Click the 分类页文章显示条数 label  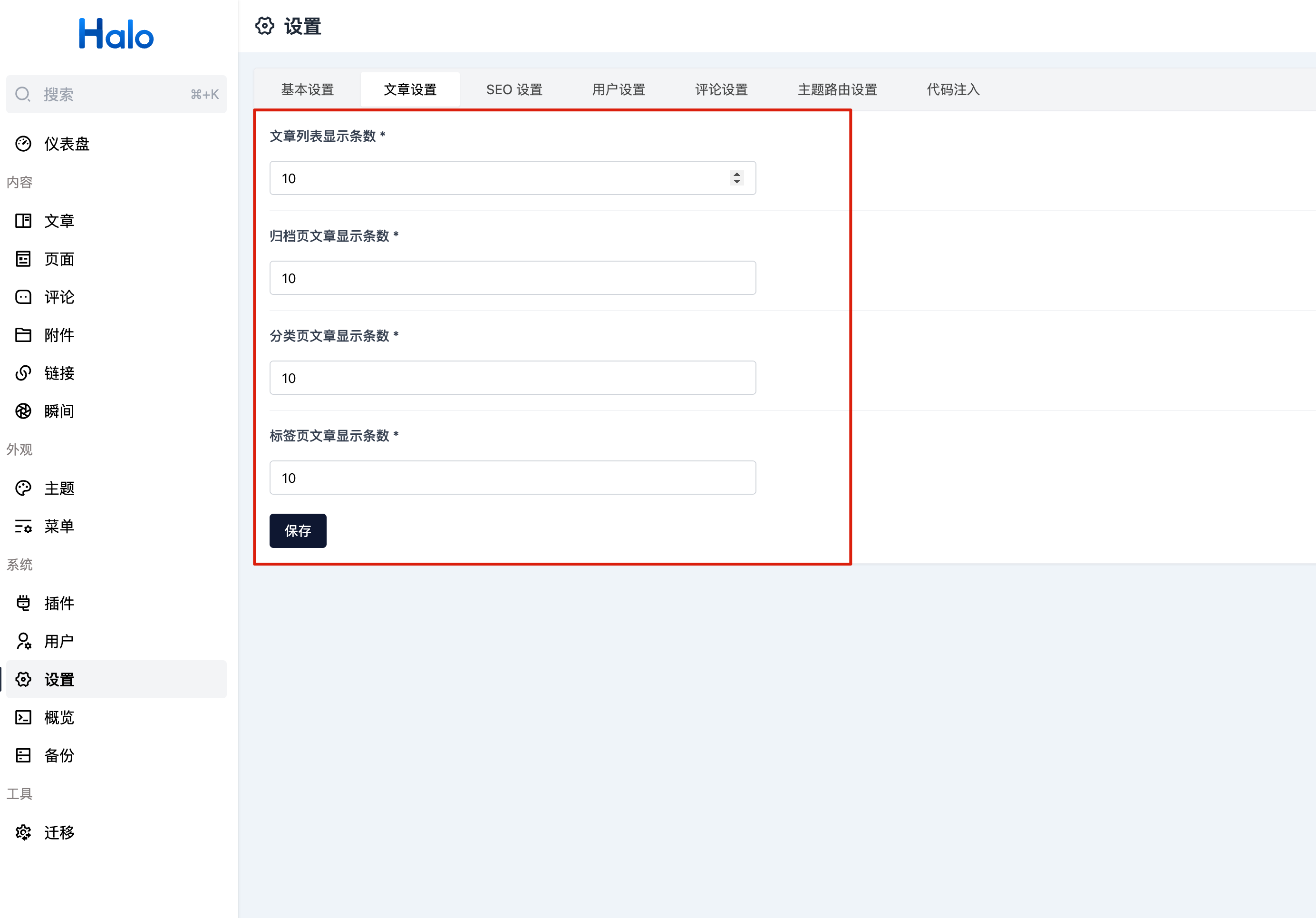[x=334, y=335]
